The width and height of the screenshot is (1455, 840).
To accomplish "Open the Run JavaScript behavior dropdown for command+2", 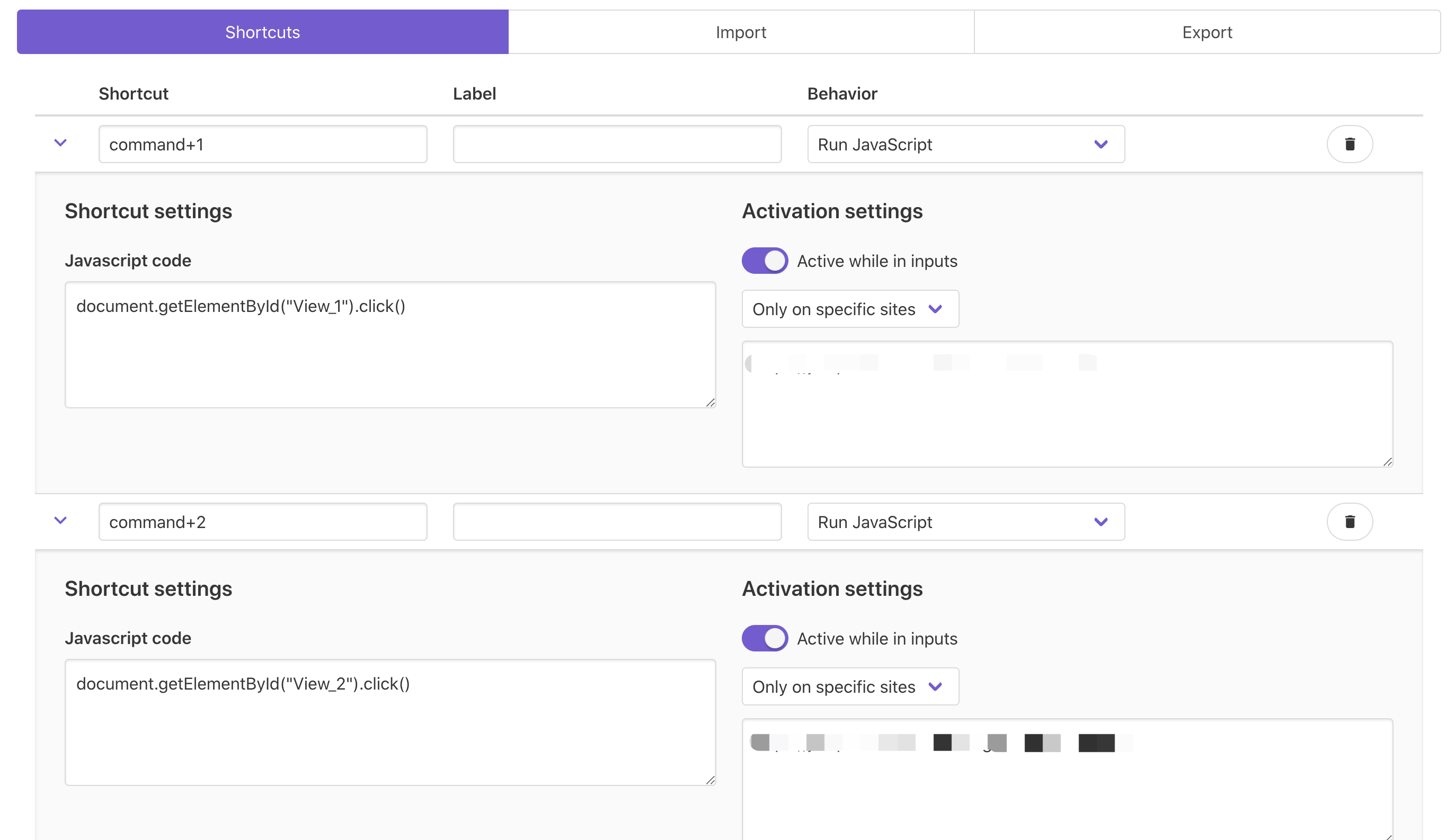I will pyautogui.click(x=965, y=522).
